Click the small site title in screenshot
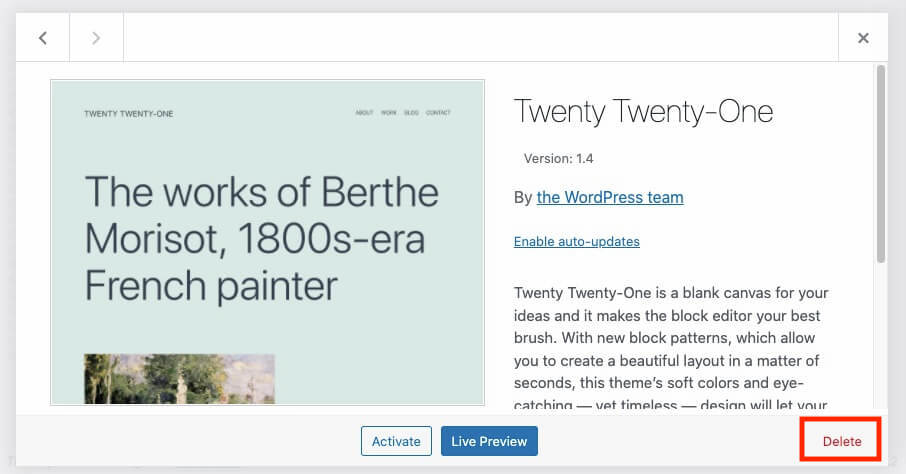The width and height of the screenshot is (906, 474). (128, 113)
